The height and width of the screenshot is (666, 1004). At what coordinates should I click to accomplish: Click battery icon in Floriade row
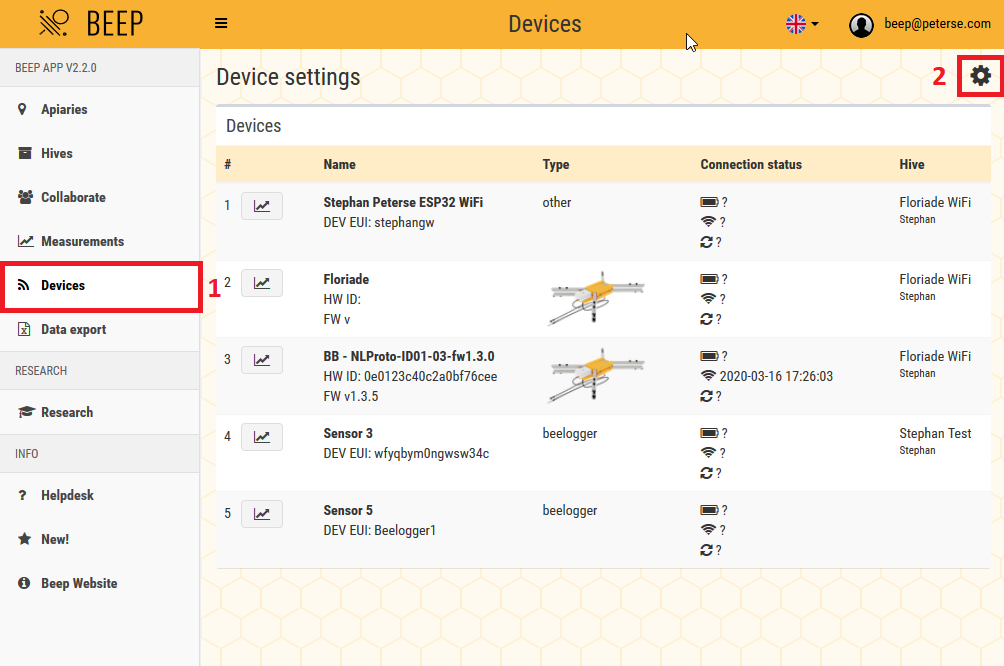[709, 279]
